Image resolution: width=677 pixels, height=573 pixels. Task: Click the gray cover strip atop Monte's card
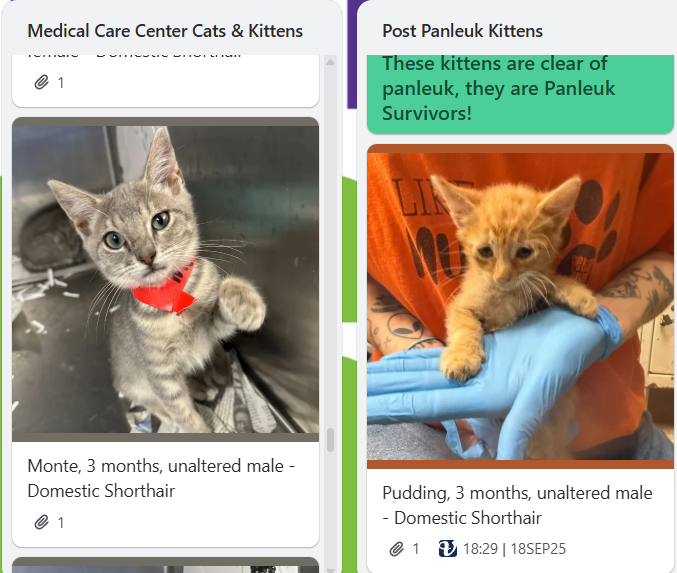pyautogui.click(x=165, y=122)
